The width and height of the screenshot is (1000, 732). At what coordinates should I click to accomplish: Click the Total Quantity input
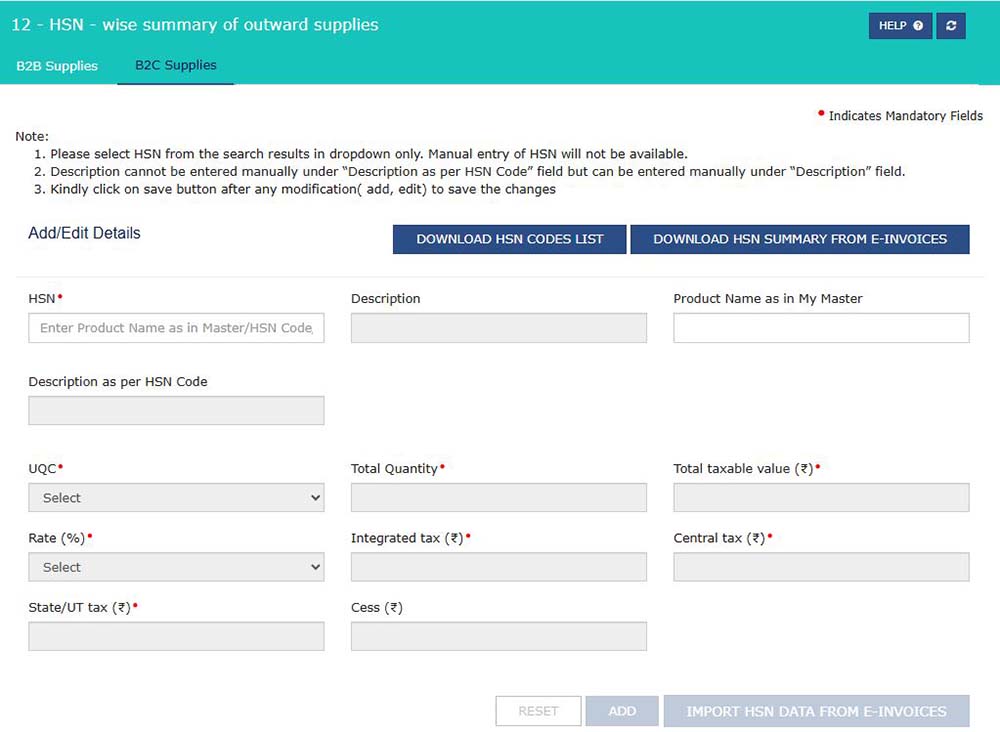(x=498, y=498)
